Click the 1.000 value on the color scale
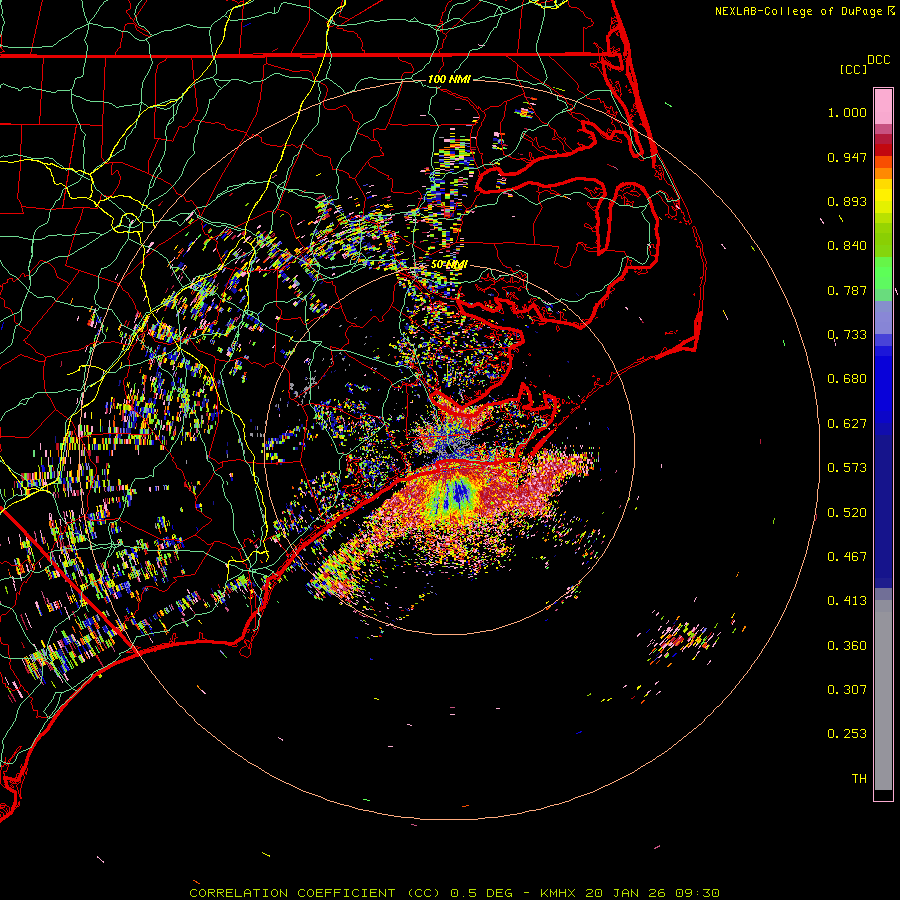 point(847,112)
